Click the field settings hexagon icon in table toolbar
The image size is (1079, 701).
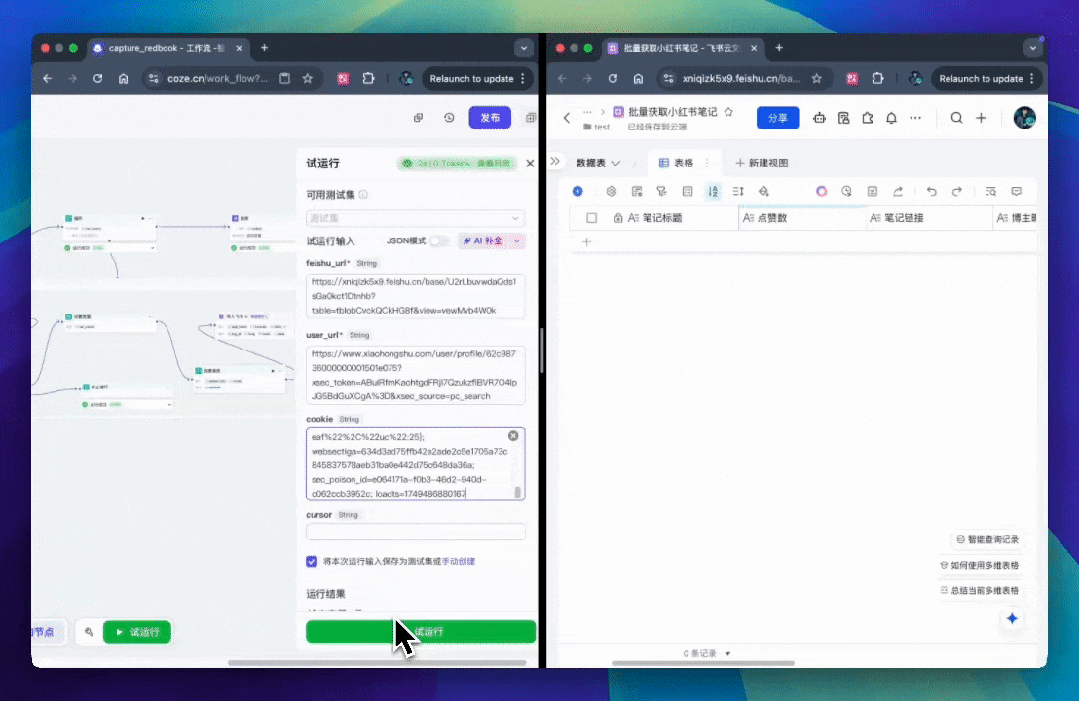611,191
